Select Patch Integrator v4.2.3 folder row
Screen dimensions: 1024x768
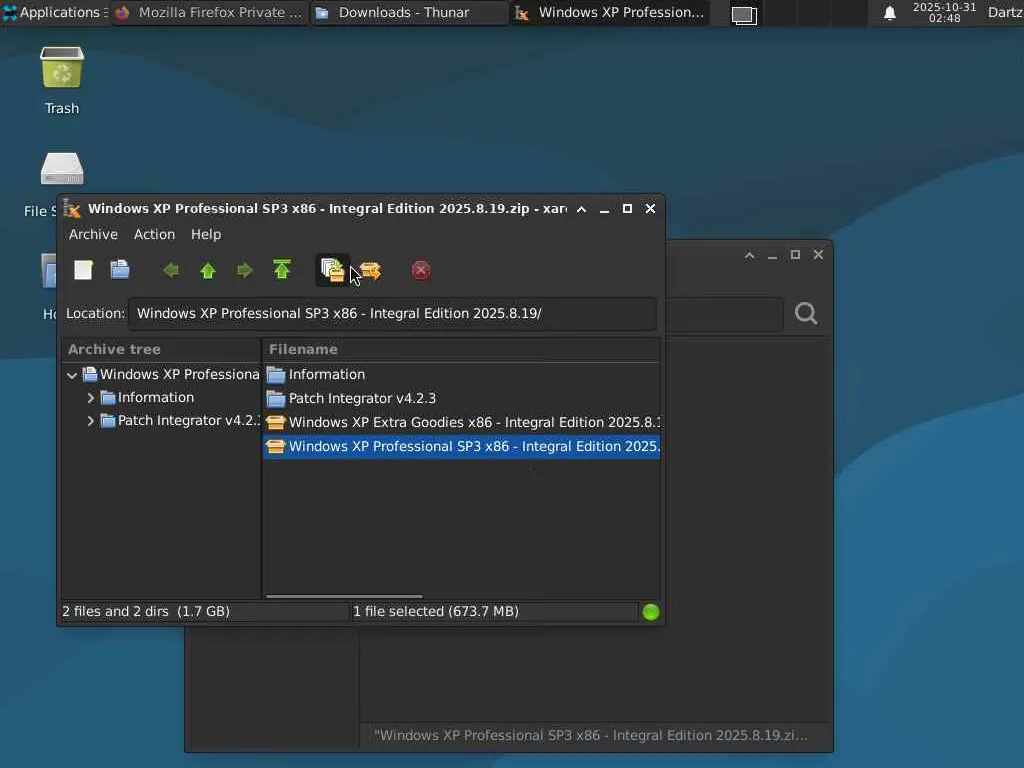pos(461,398)
